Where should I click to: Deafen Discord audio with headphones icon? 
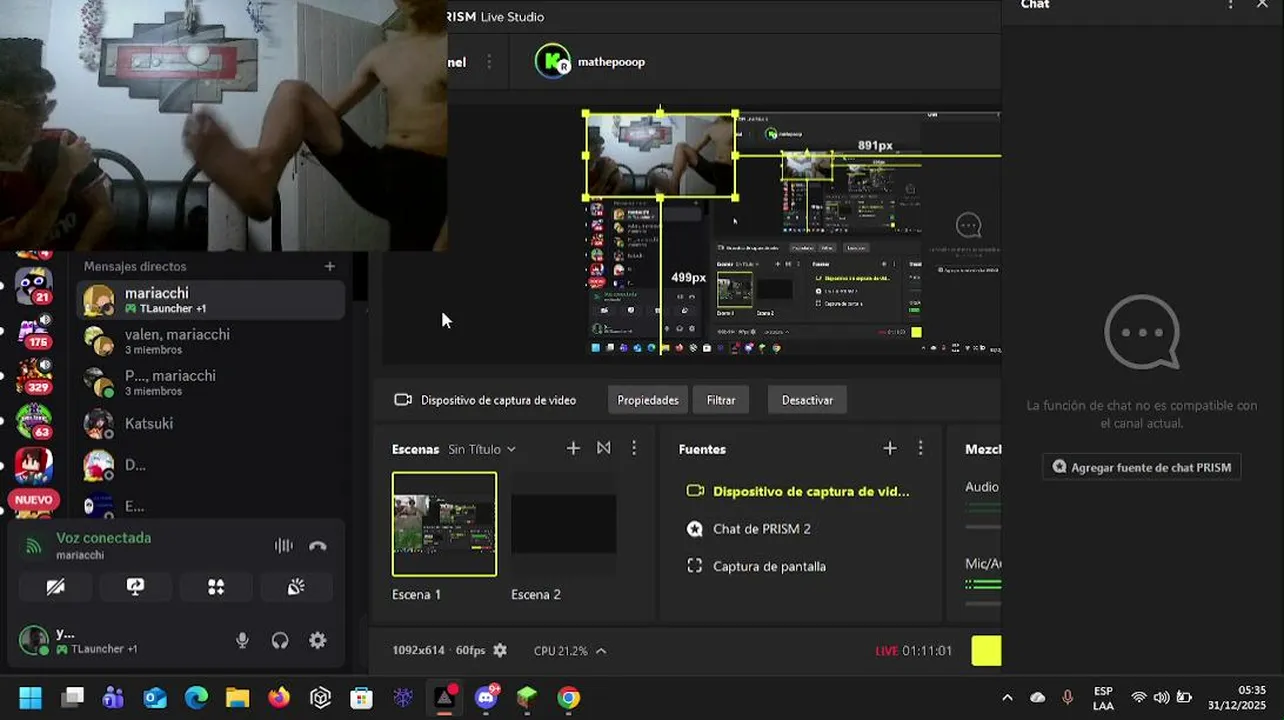tap(280, 641)
